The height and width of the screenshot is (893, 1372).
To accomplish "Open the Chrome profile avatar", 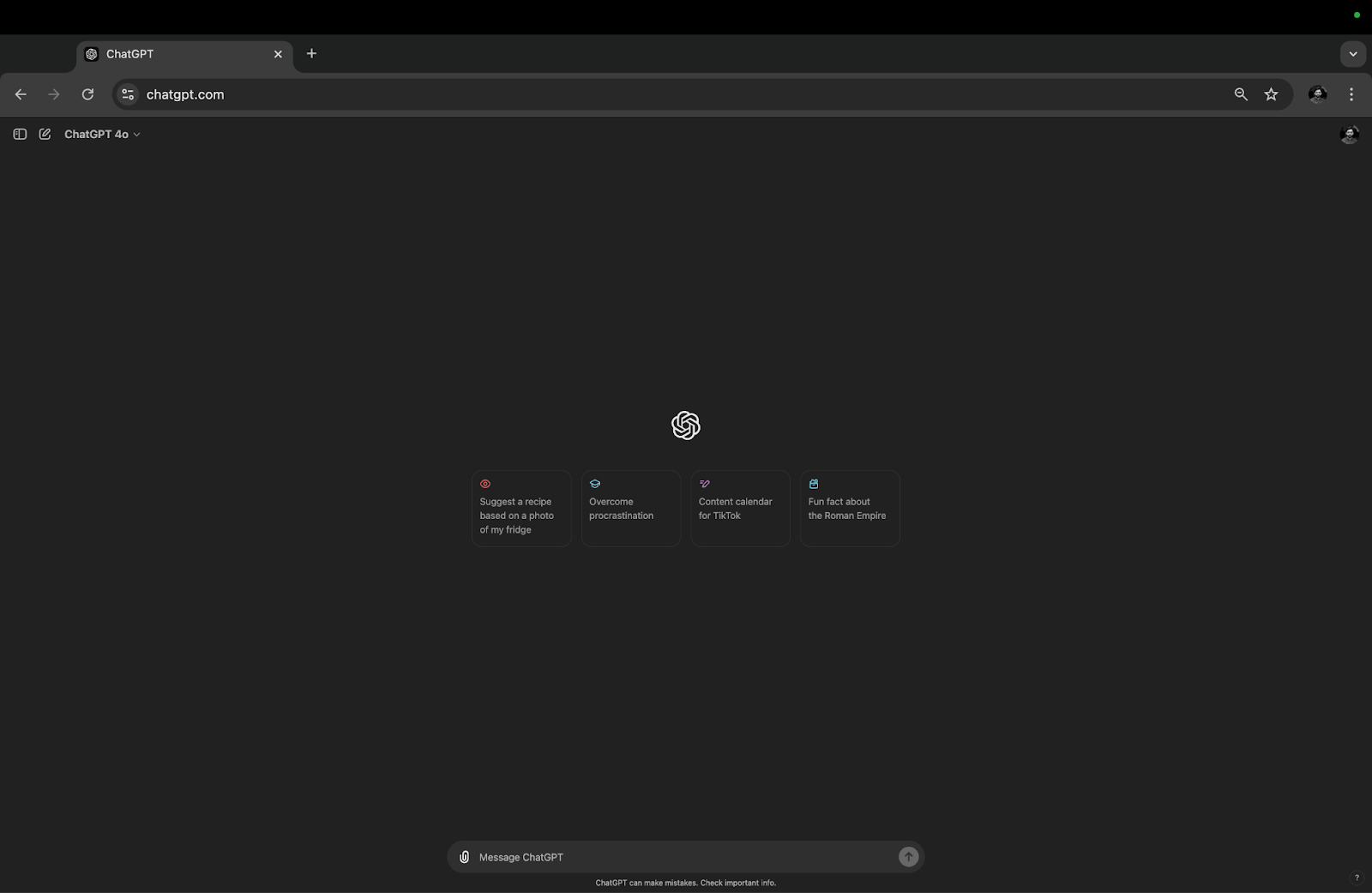I will 1318,94.
